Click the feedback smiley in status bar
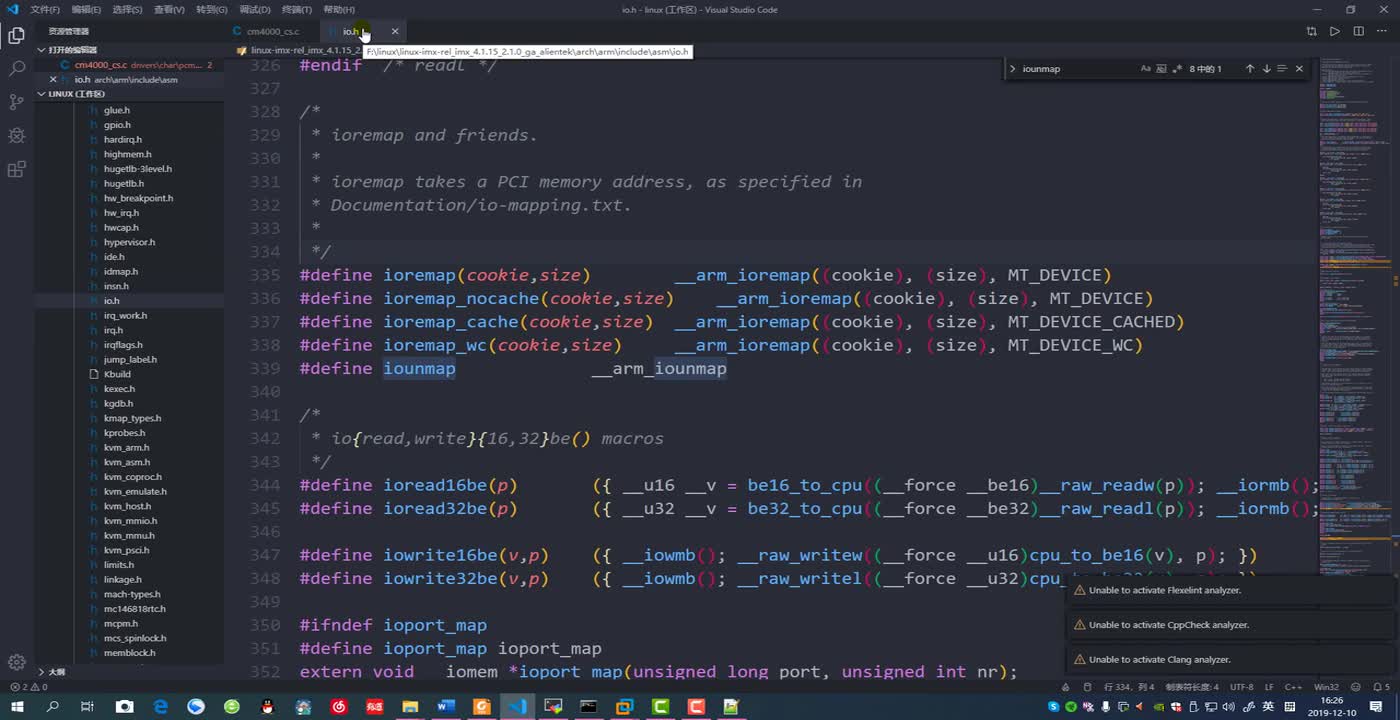Screen dimensions: 1400x720 [x=1356, y=687]
